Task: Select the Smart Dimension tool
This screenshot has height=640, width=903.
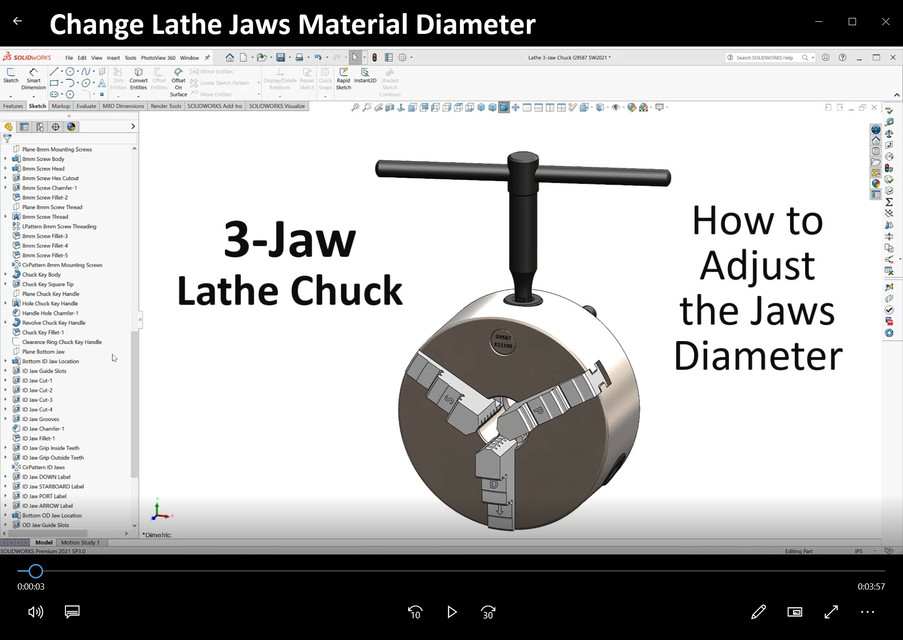Action: [x=33, y=78]
